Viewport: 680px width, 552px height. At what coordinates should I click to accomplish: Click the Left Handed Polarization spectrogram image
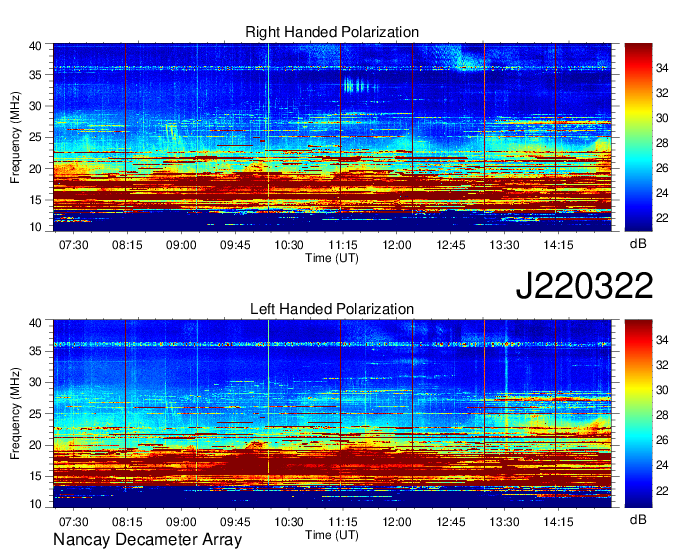coord(332,414)
